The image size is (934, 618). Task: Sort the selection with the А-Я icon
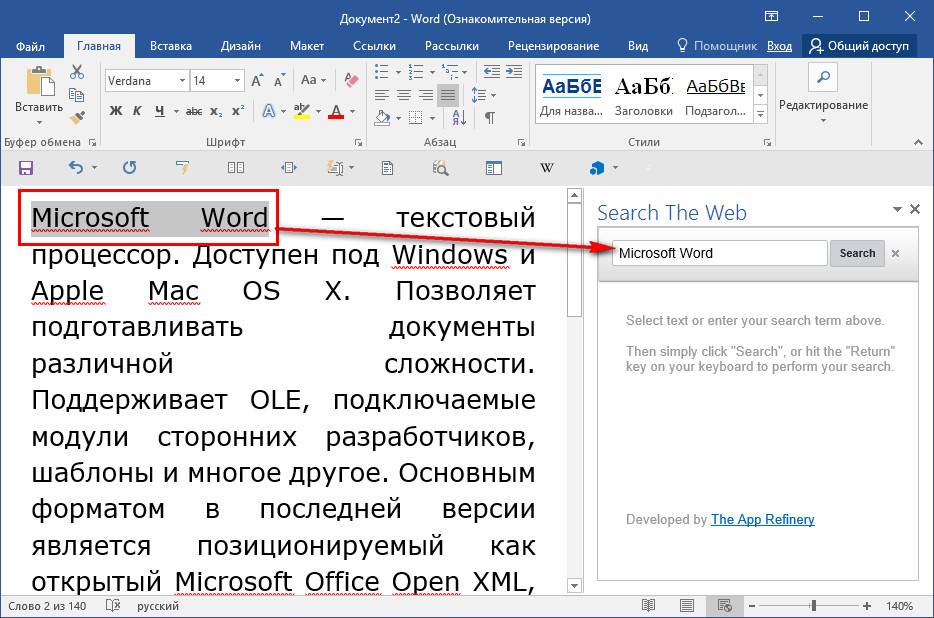pyautogui.click(x=459, y=117)
